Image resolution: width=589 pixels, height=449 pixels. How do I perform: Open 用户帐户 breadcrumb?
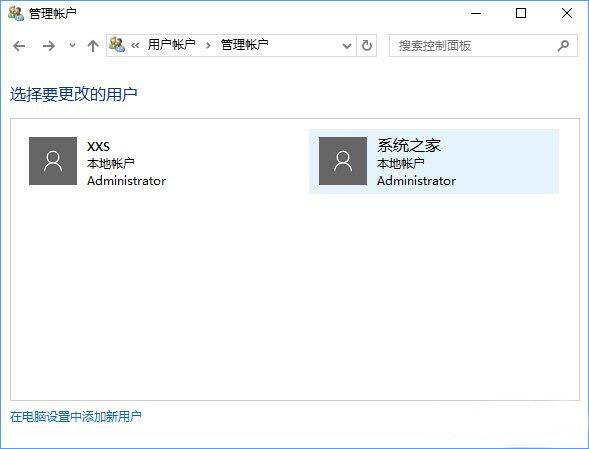click(172, 45)
